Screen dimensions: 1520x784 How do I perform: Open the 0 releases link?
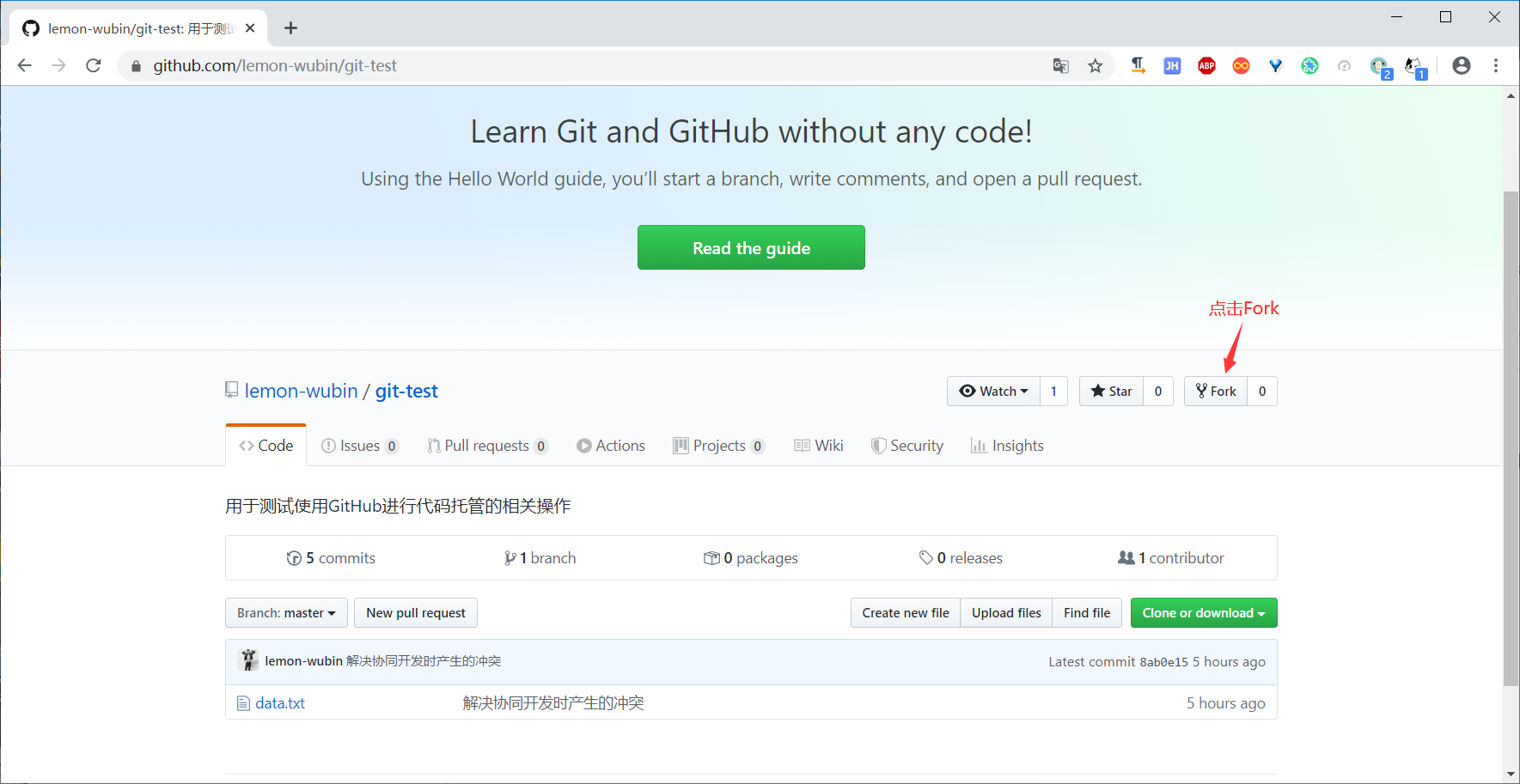point(961,558)
